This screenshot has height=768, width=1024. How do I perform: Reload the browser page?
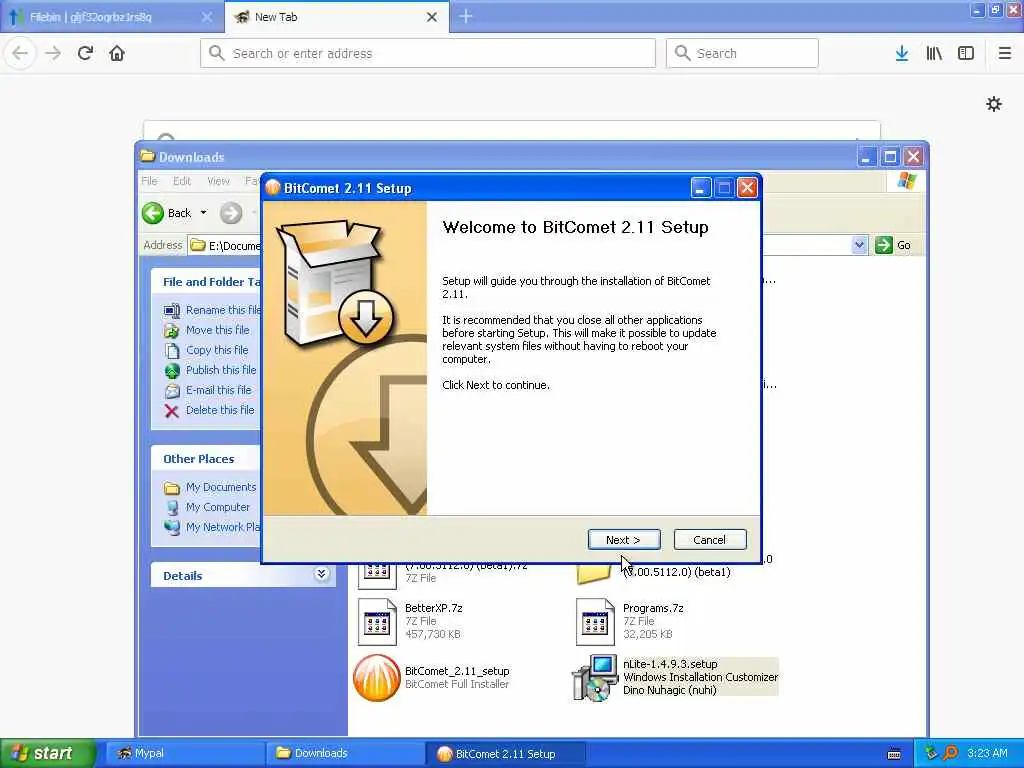point(85,53)
